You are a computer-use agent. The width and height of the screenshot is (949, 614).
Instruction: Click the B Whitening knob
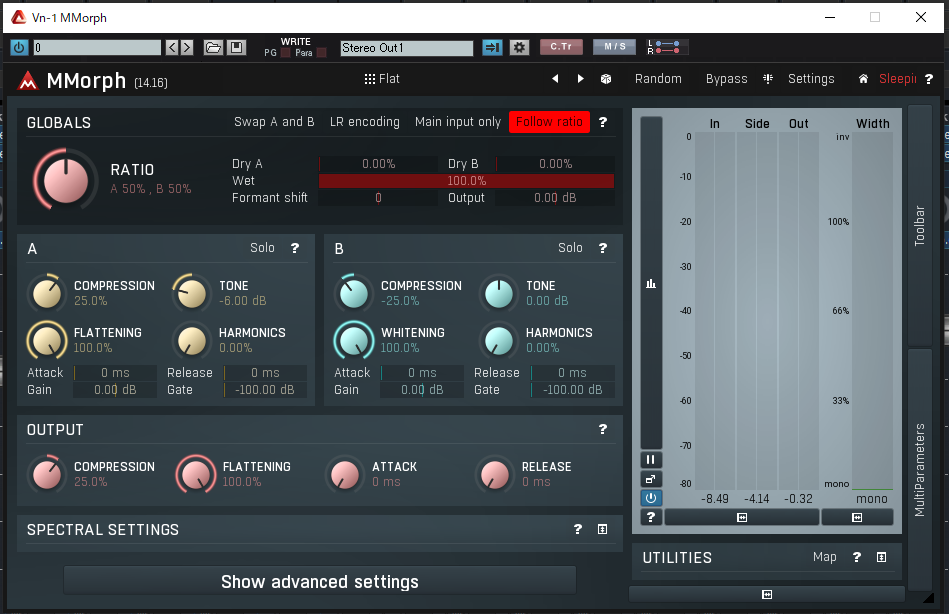(x=354, y=341)
